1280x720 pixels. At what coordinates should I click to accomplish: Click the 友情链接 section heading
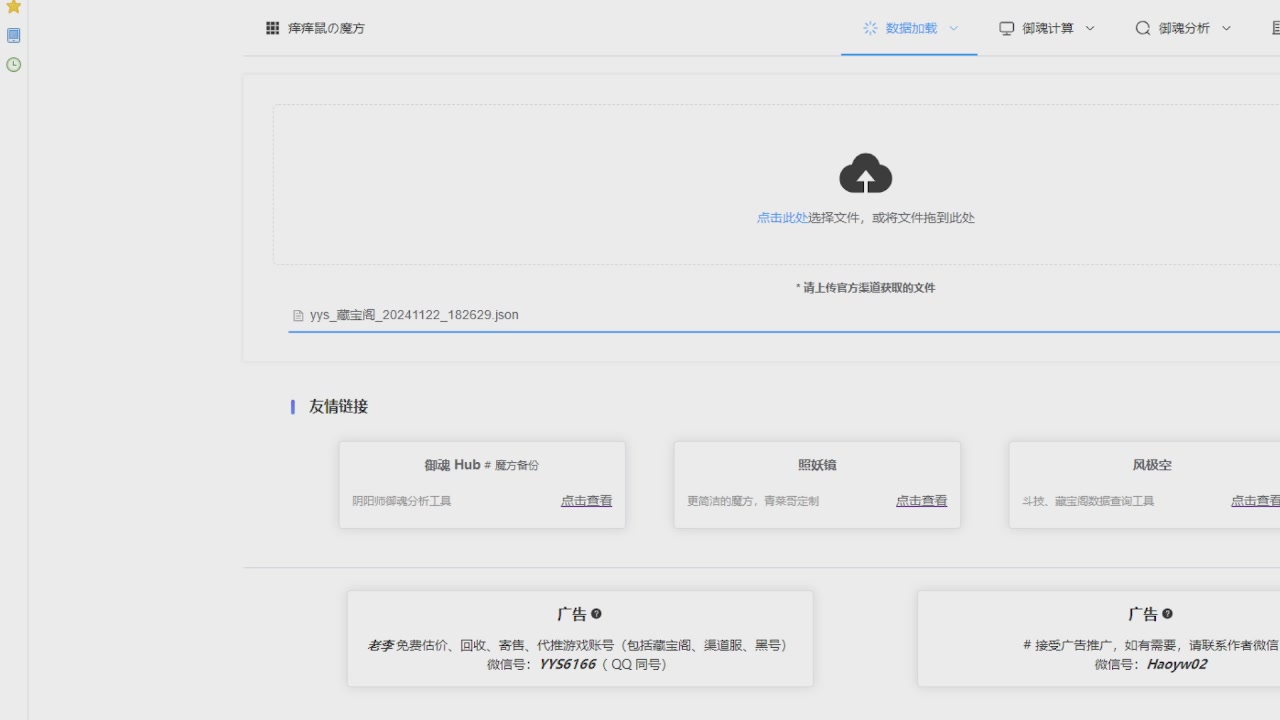(338, 407)
